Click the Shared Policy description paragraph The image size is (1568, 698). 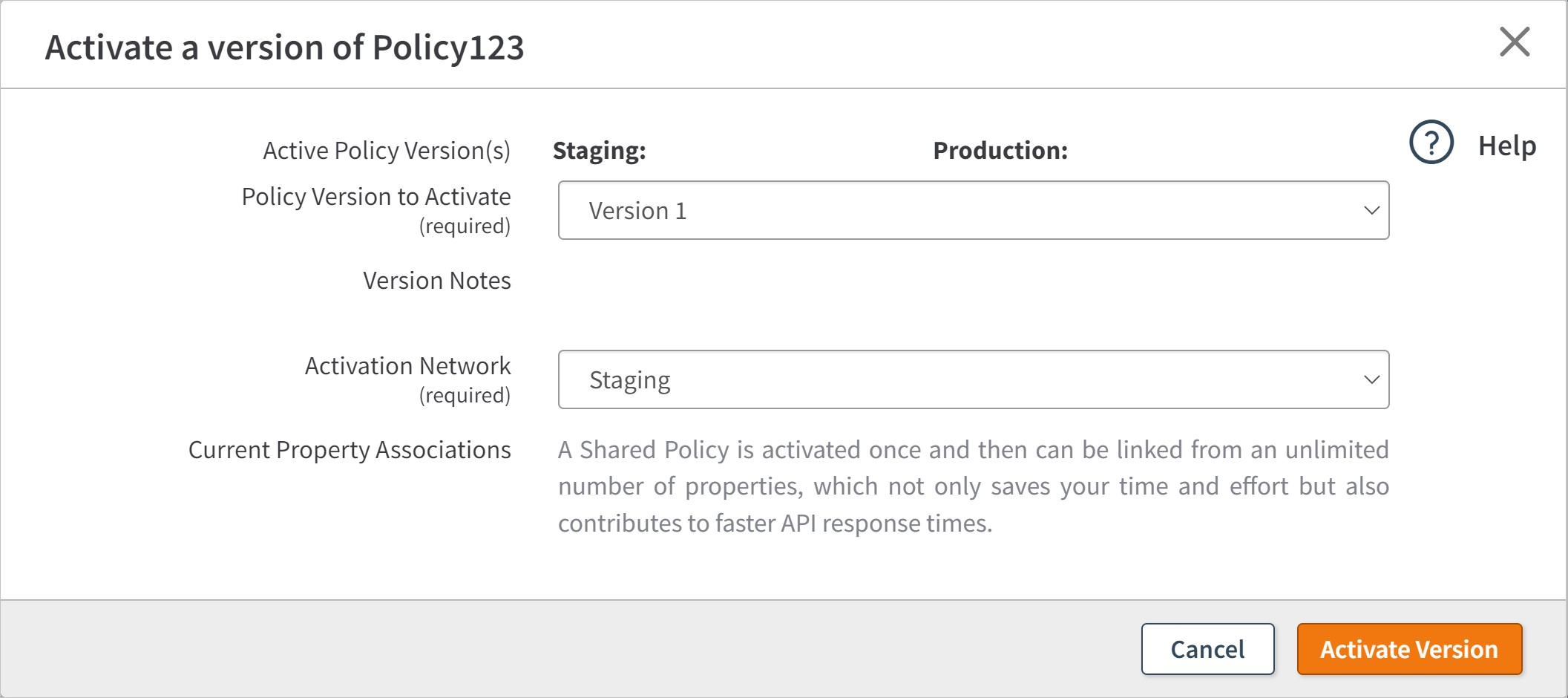[x=973, y=486]
